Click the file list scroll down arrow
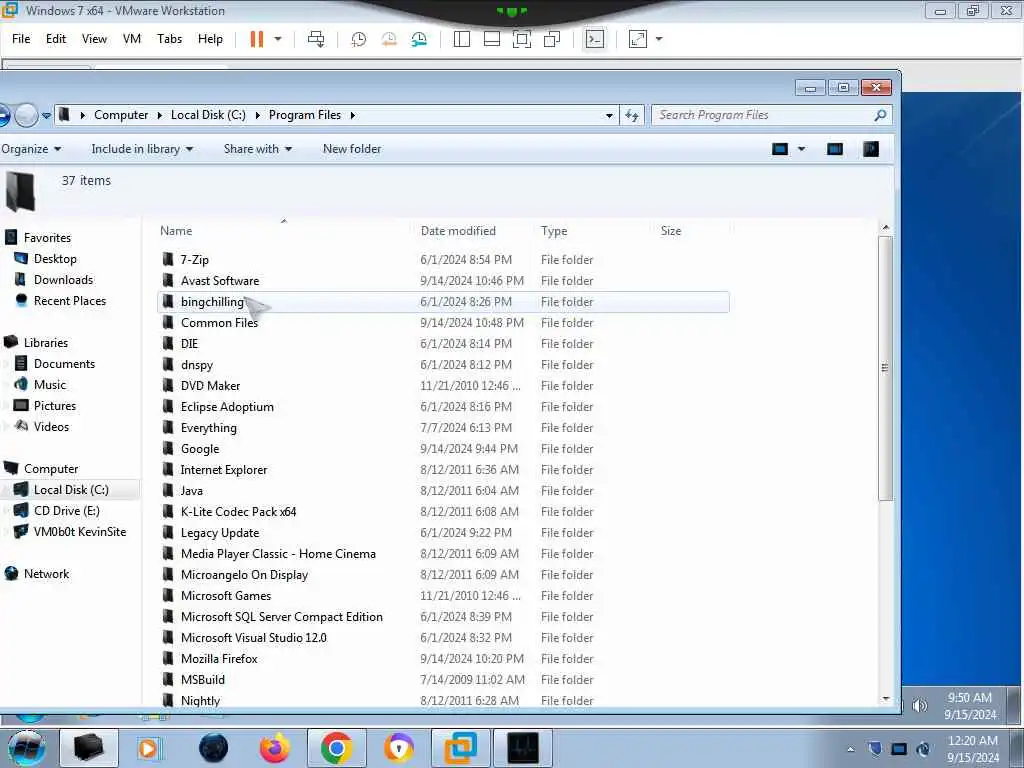Image resolution: width=1024 pixels, height=768 pixels. [886, 698]
